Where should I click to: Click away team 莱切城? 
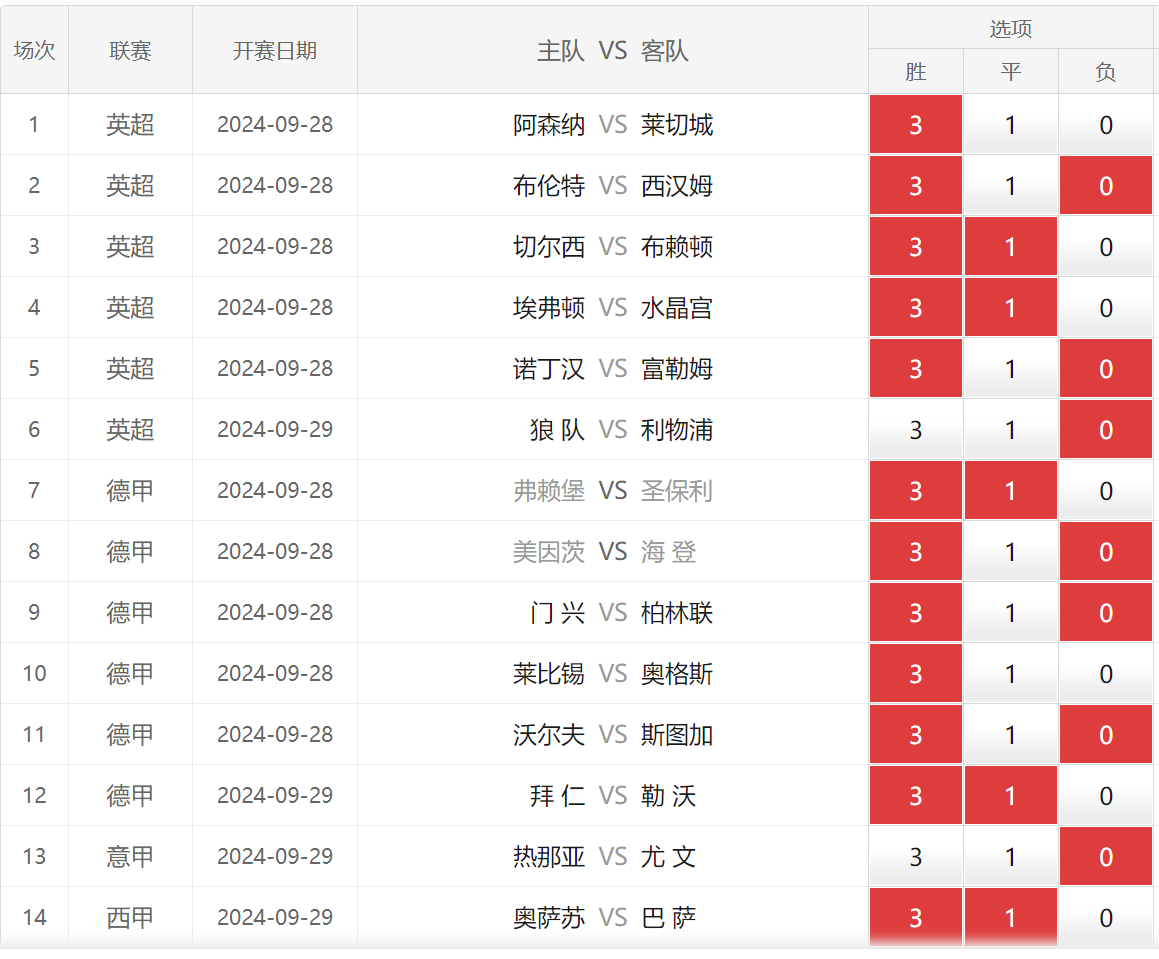click(676, 124)
